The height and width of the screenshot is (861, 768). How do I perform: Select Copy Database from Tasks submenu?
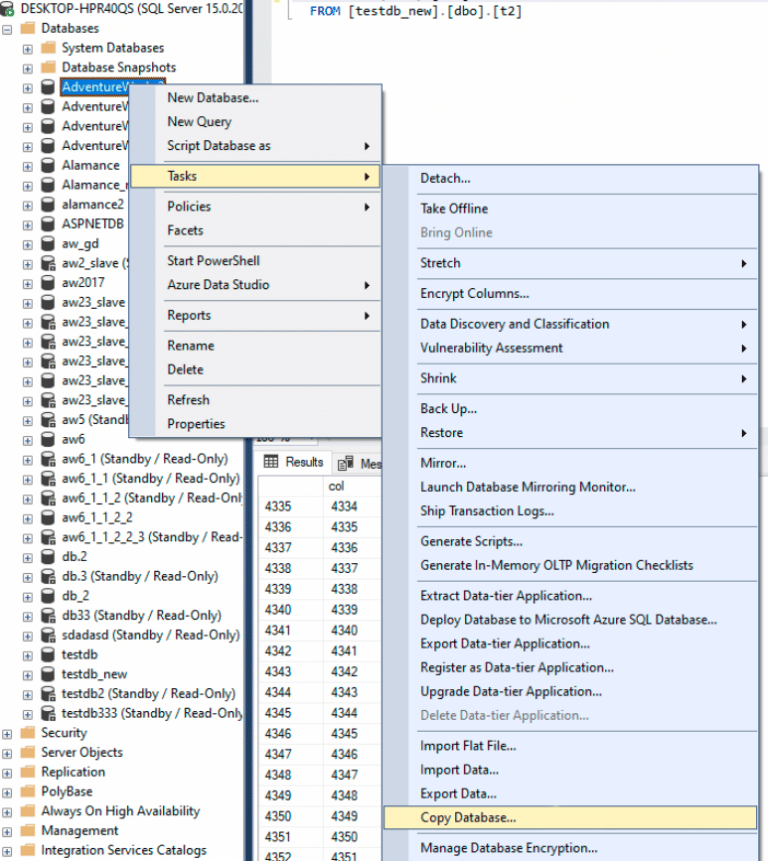(x=468, y=818)
